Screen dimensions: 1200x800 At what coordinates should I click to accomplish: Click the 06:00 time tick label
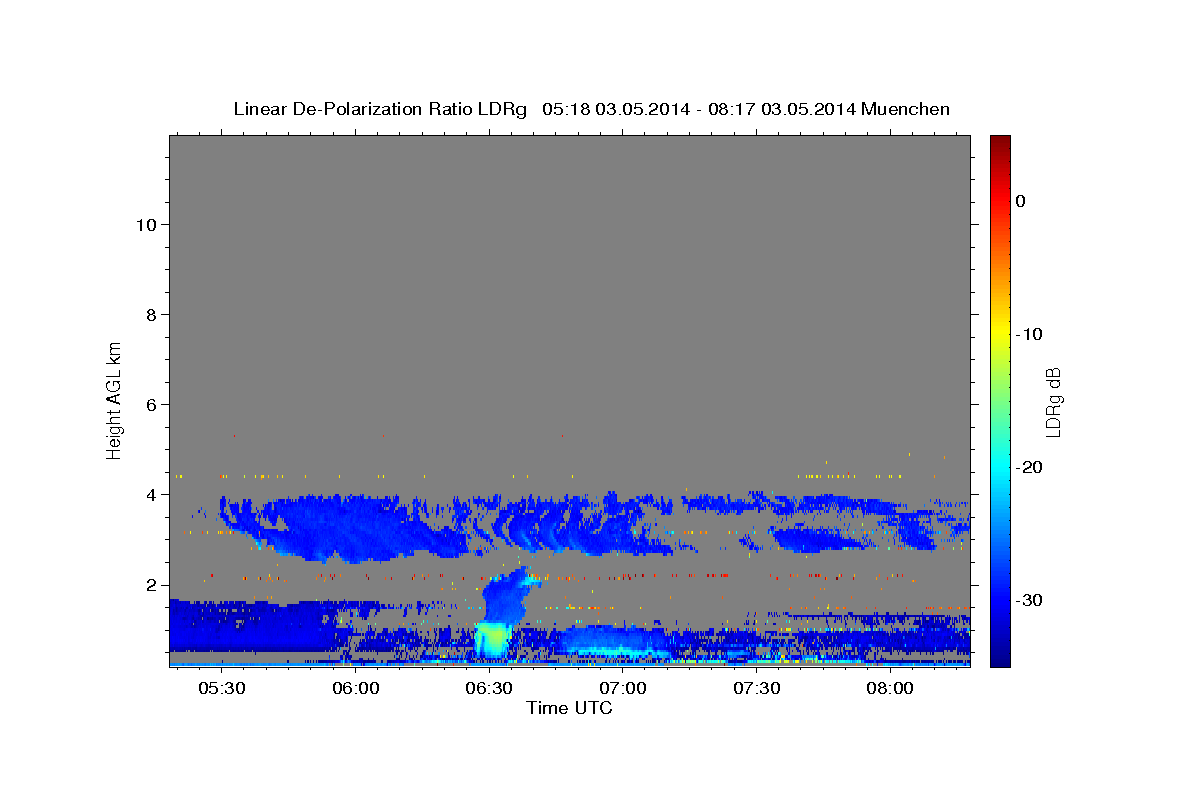coord(356,688)
